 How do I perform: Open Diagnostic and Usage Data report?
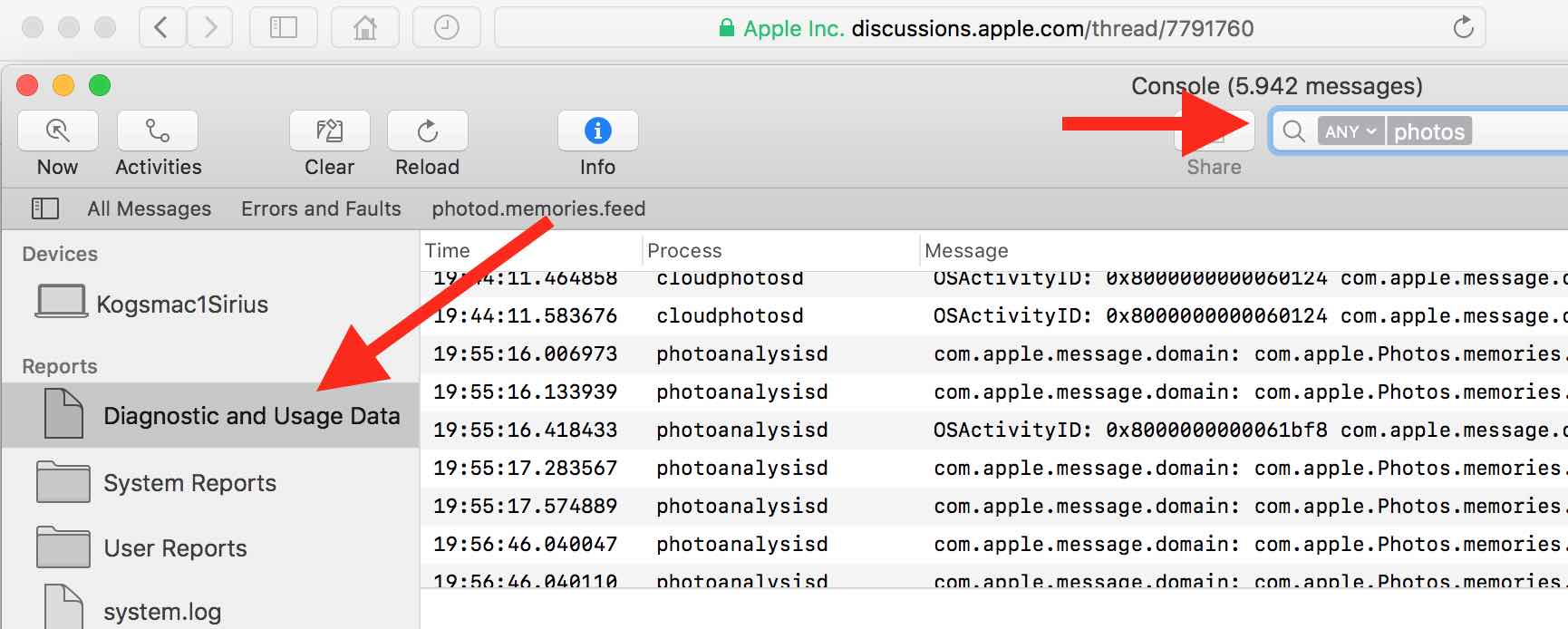(x=251, y=416)
